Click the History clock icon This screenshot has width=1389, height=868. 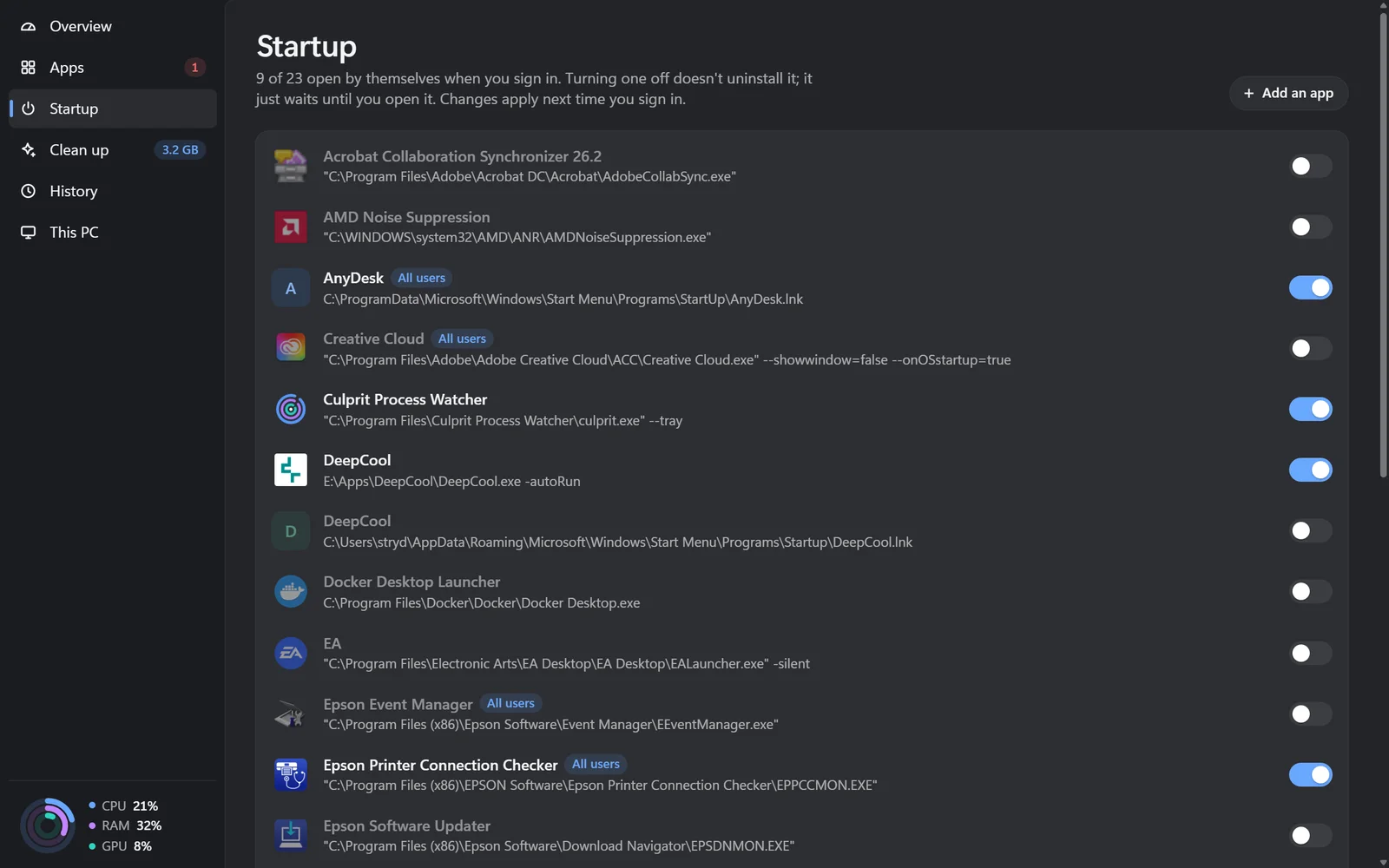tap(29, 191)
